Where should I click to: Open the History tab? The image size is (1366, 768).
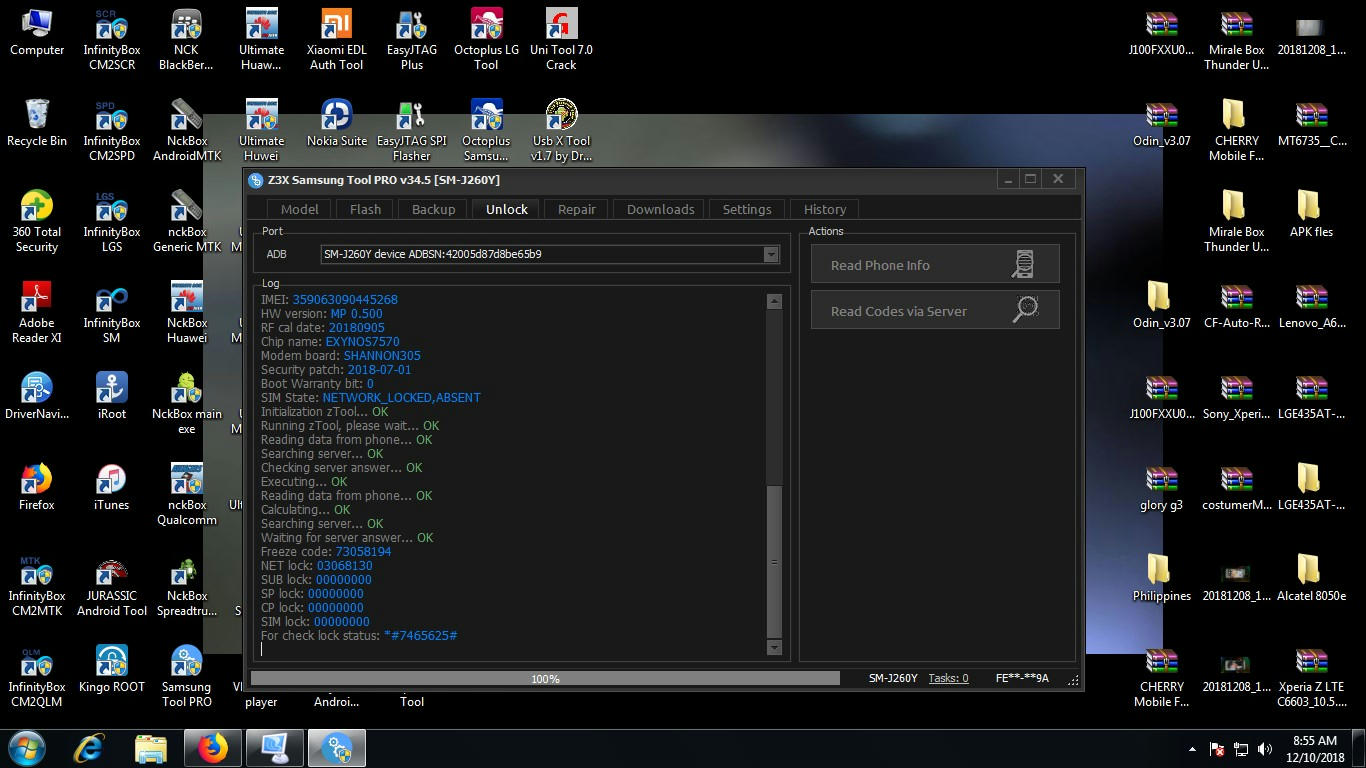click(x=825, y=209)
